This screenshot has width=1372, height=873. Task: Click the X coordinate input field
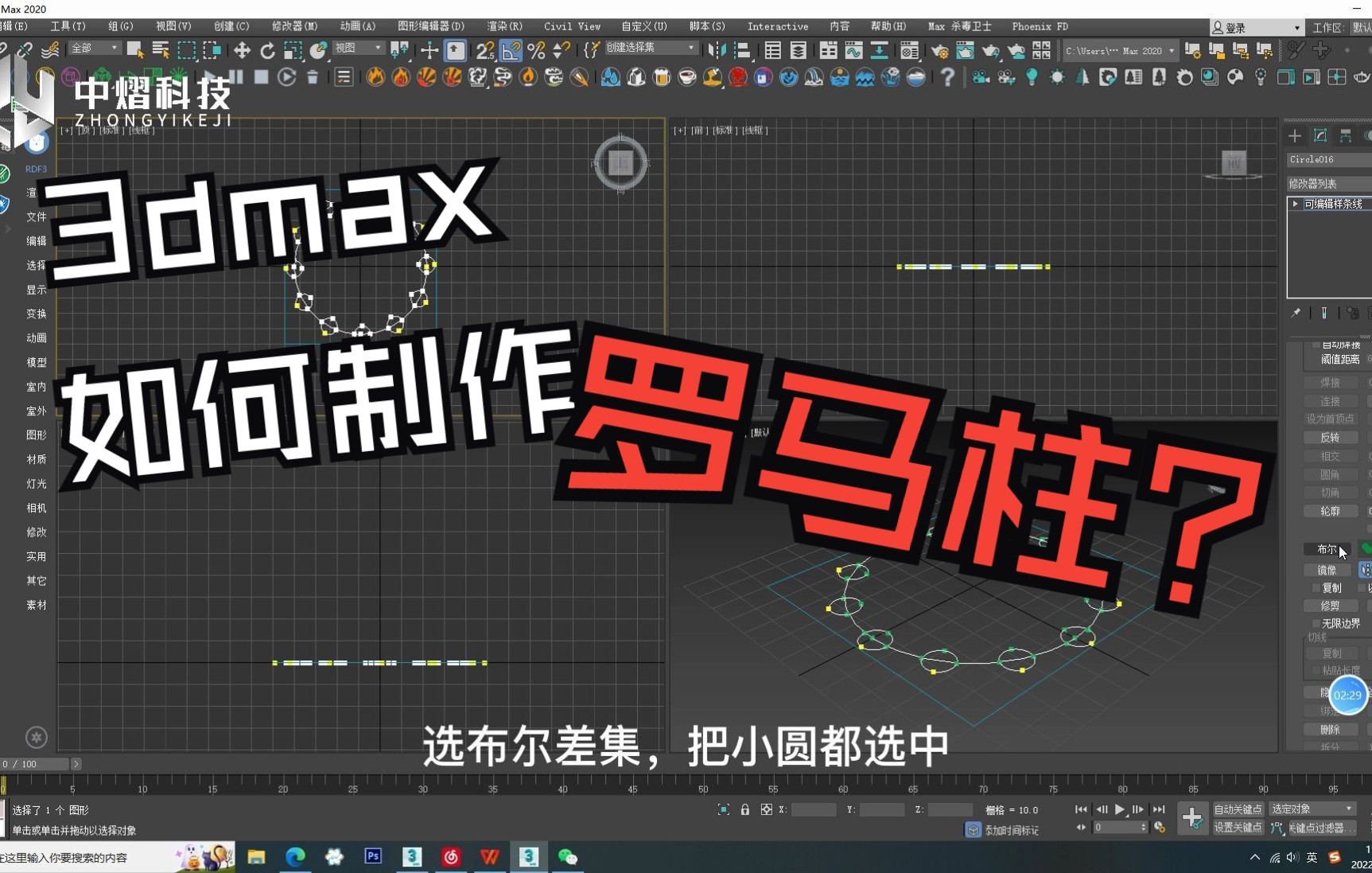pyautogui.click(x=814, y=809)
